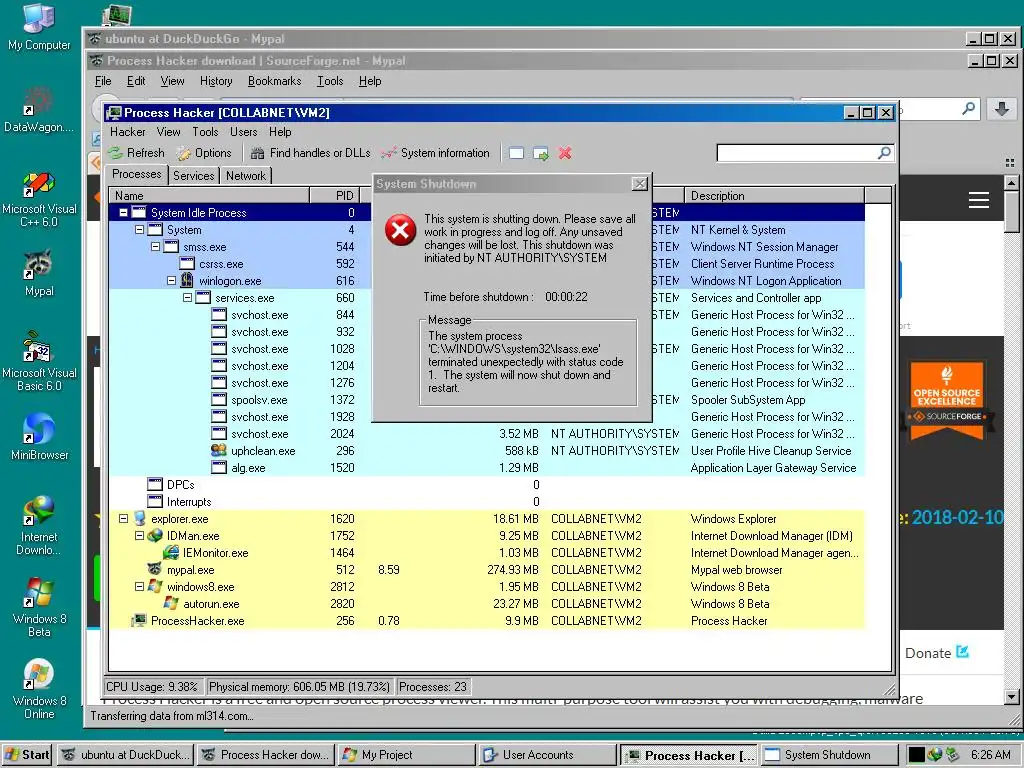Select the csrss.exe process row
The height and width of the screenshot is (768, 1024).
487,264
